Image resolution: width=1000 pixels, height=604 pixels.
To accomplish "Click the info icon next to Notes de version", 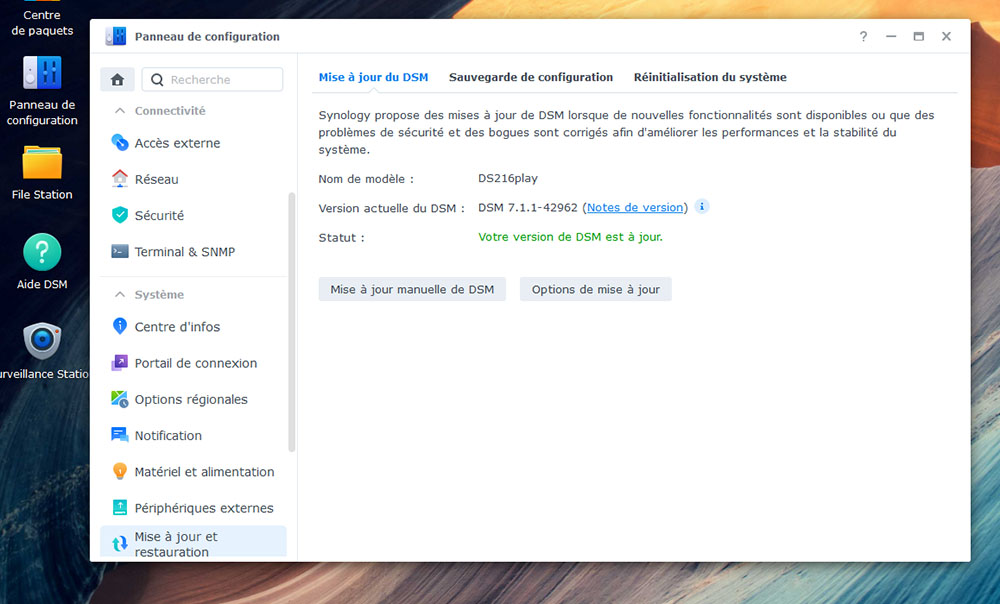I will [x=702, y=207].
